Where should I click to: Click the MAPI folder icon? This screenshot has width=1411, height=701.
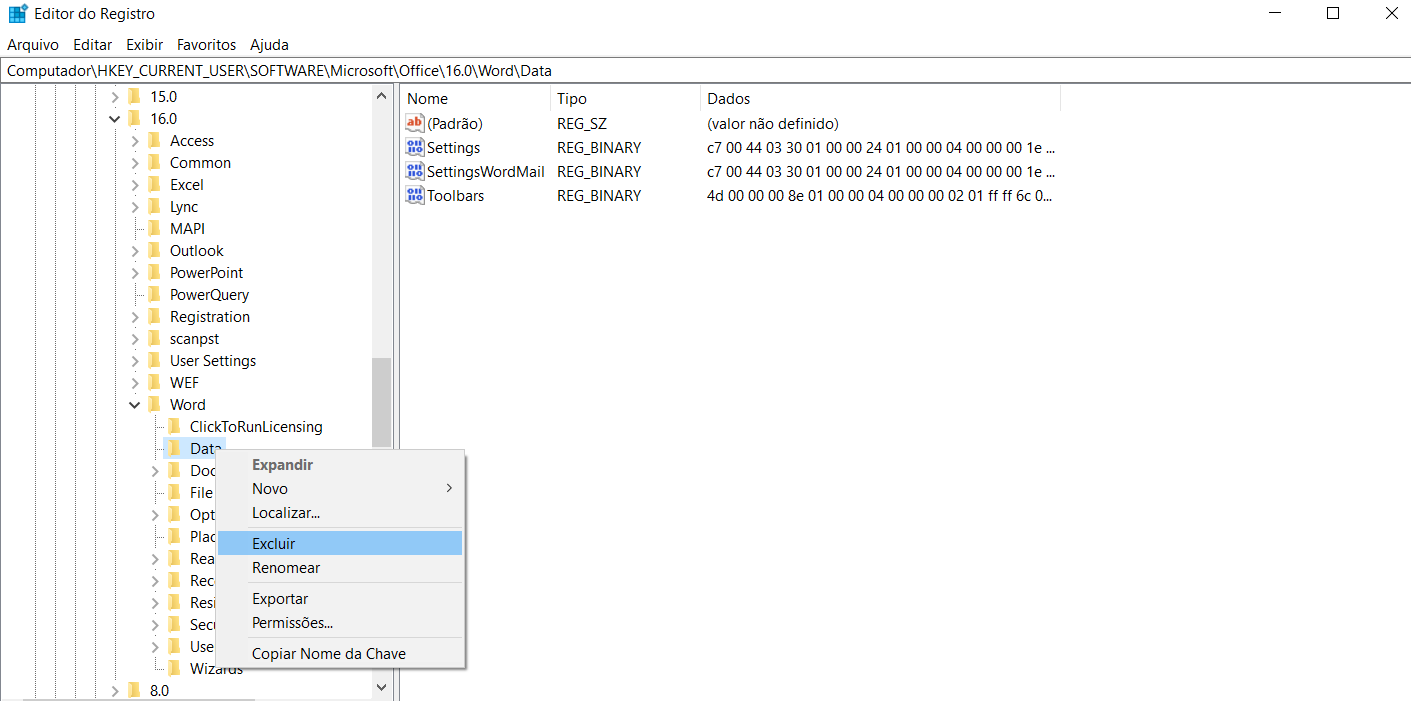pyautogui.click(x=154, y=229)
